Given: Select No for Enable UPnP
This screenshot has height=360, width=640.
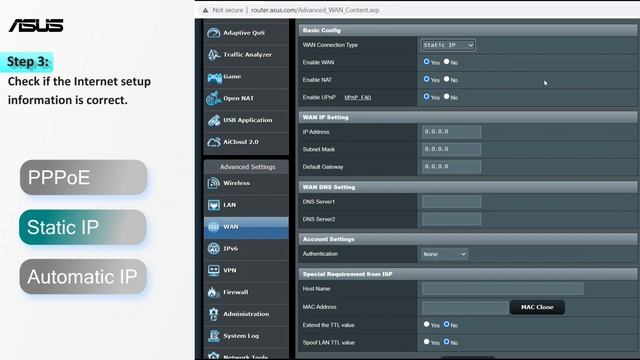Looking at the screenshot, I should [x=447, y=97].
